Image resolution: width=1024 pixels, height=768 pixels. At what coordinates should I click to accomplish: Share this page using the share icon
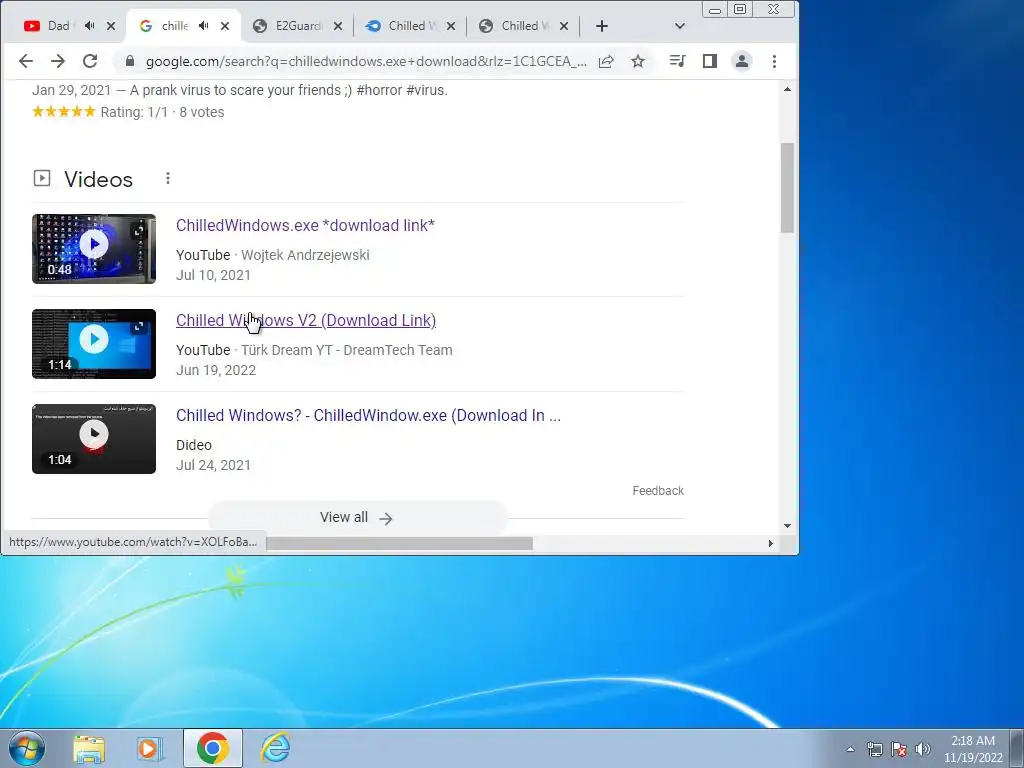click(606, 61)
